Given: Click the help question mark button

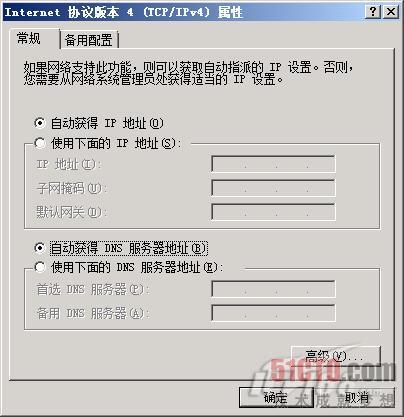Looking at the screenshot, I should pos(373,12).
